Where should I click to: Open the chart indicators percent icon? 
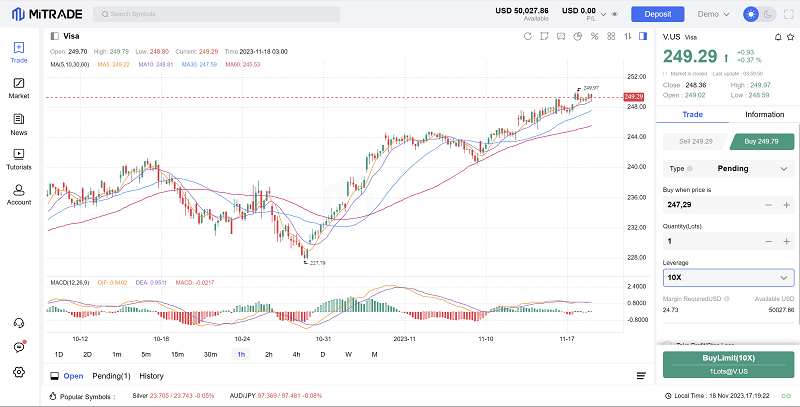[594, 37]
